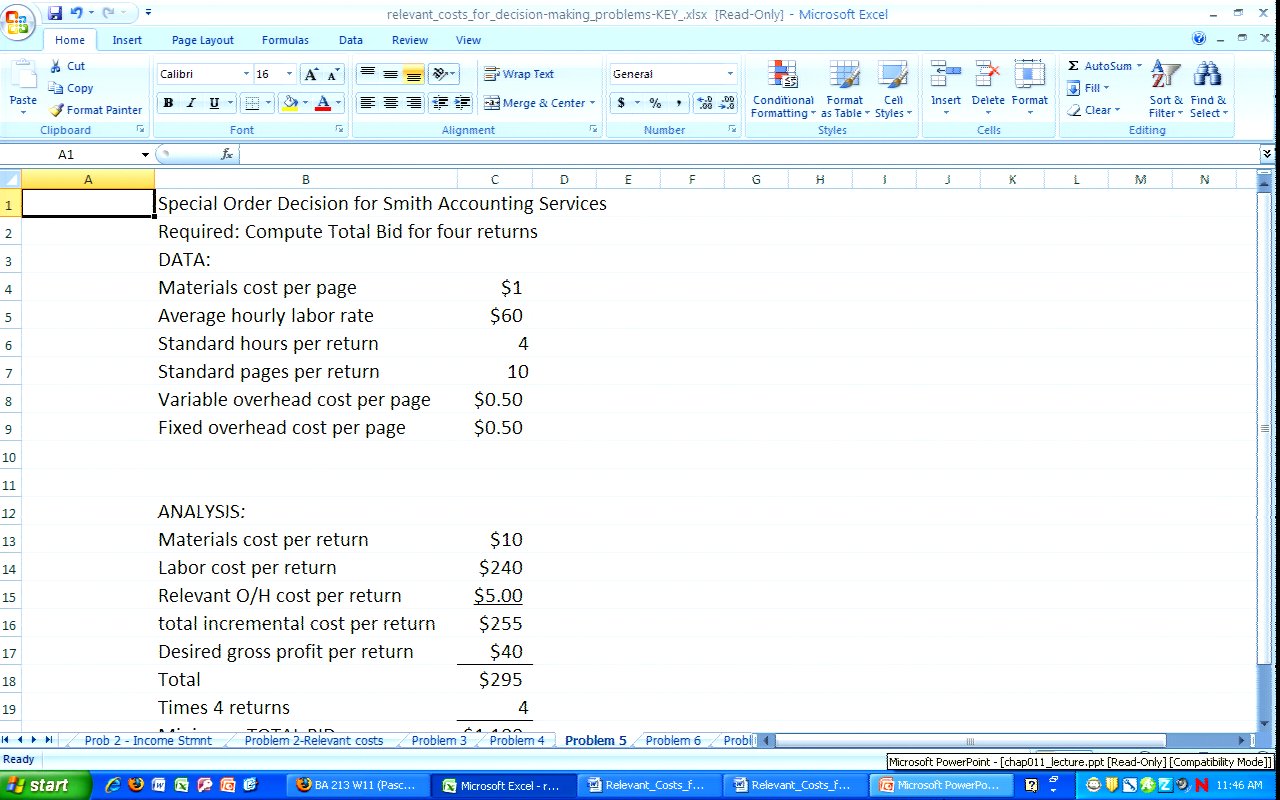
Task: Click the Increase Font Size icon
Action: (312, 74)
